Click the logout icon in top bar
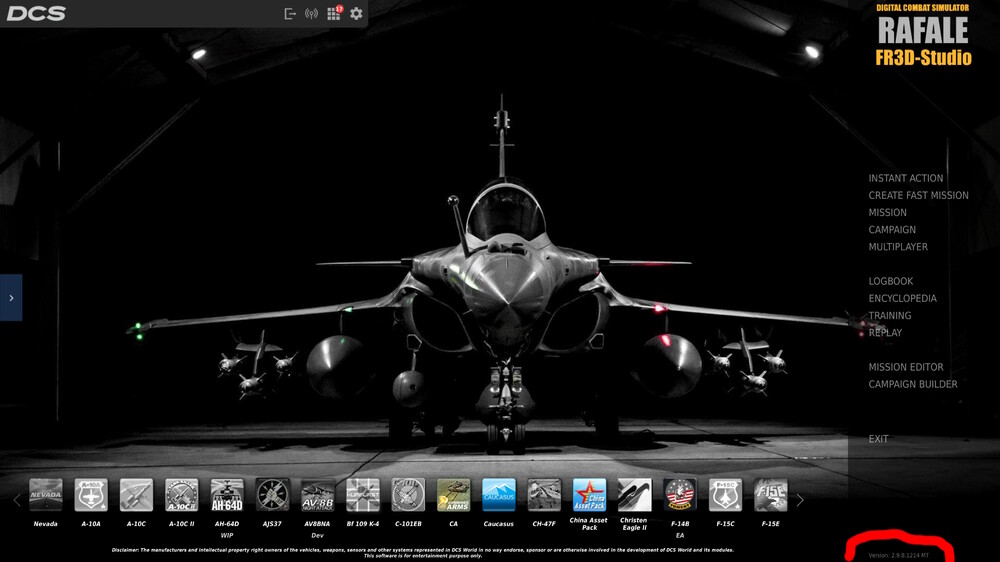The image size is (1000, 562). (x=290, y=13)
